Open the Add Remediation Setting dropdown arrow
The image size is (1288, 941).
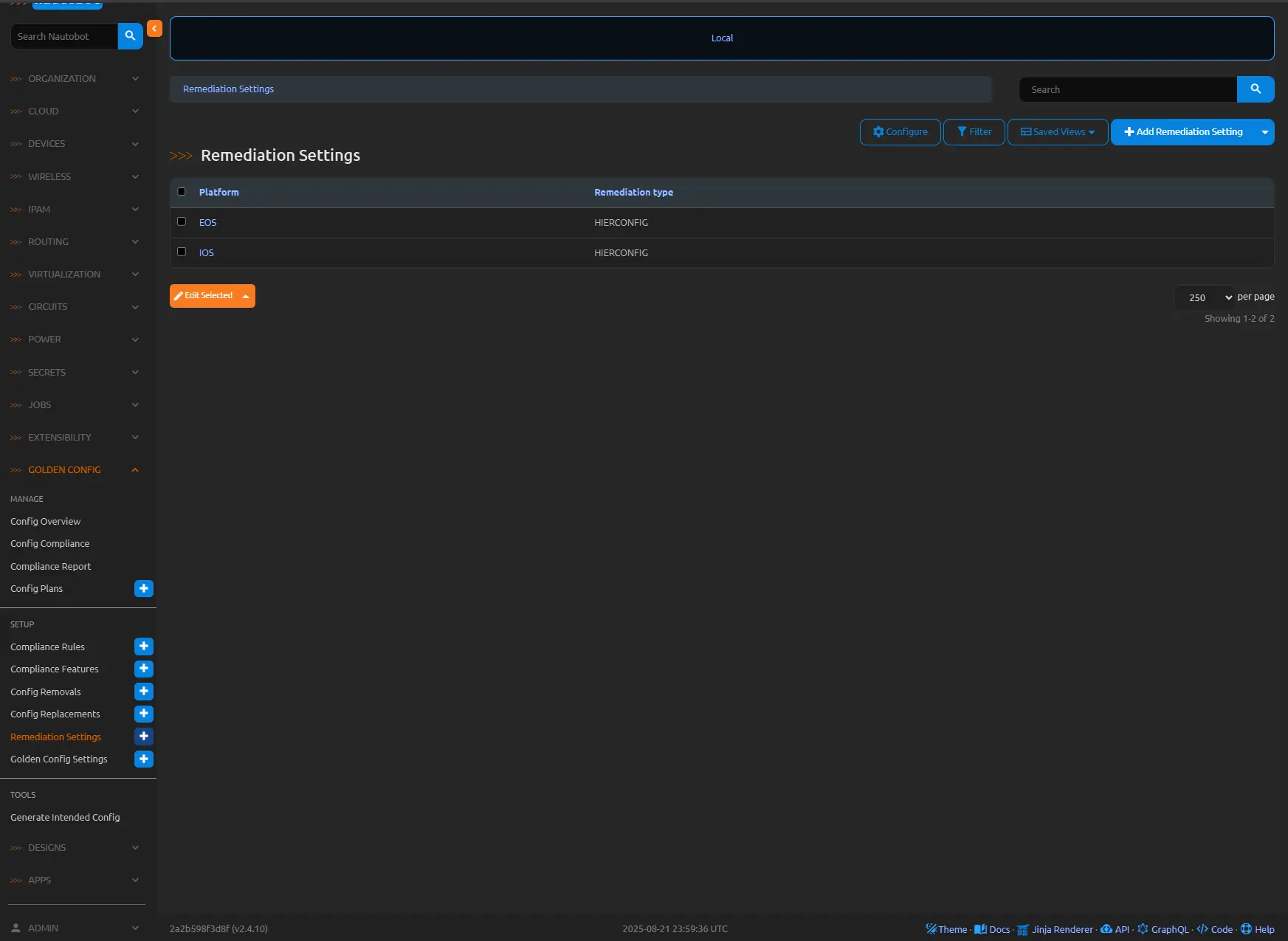tap(1264, 132)
